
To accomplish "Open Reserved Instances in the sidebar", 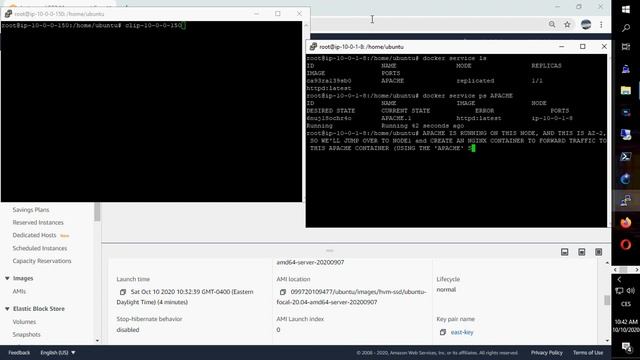I will click(38, 223).
